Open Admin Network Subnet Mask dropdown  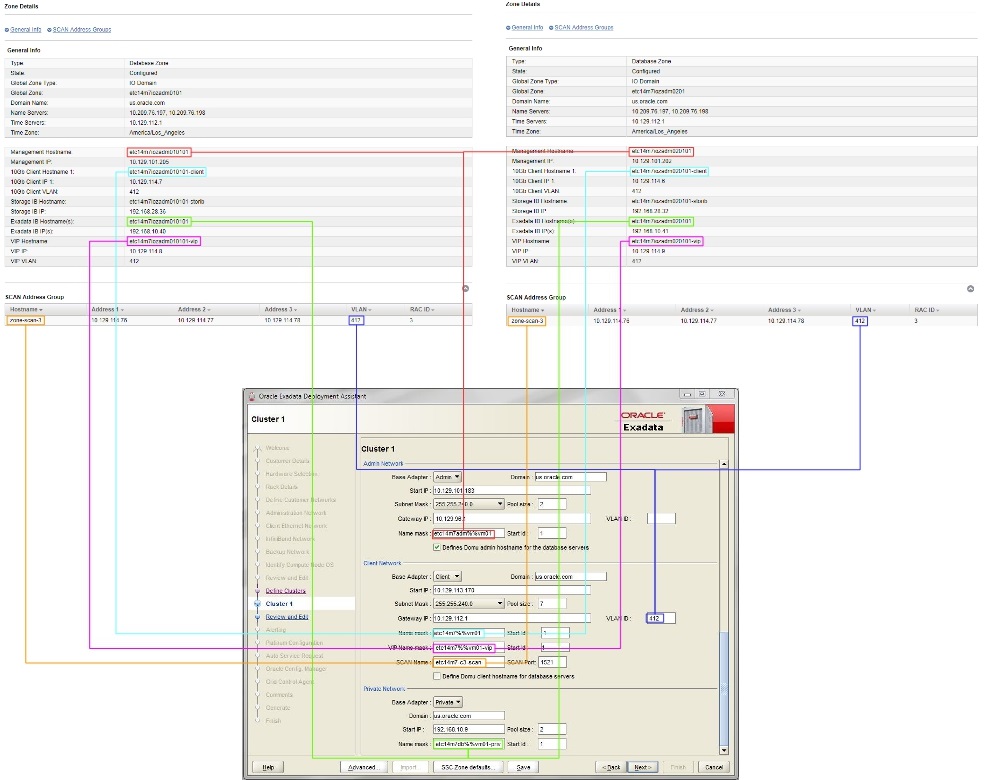(469, 504)
